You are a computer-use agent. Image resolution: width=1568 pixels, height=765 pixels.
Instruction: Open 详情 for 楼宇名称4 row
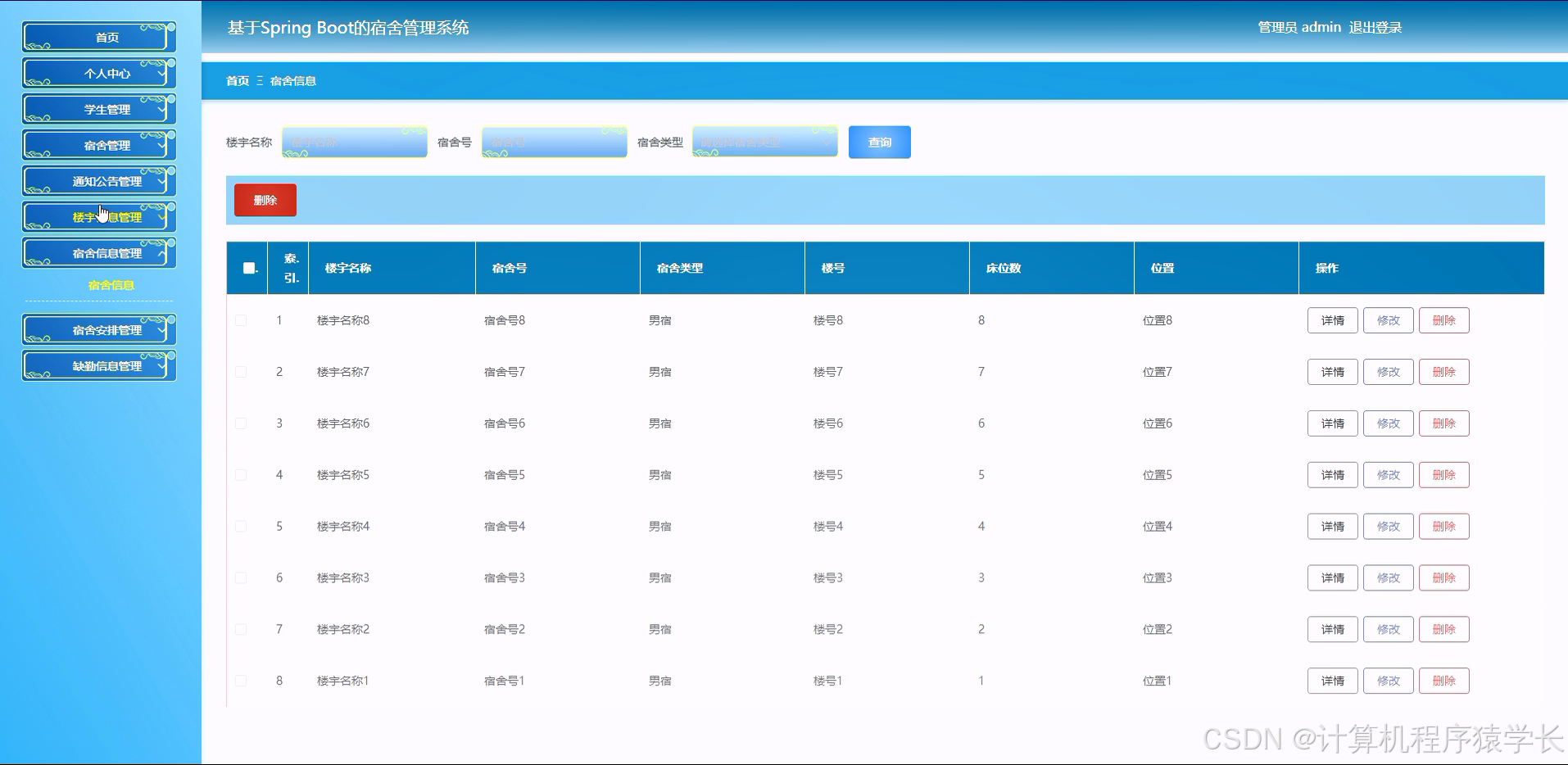(x=1333, y=527)
